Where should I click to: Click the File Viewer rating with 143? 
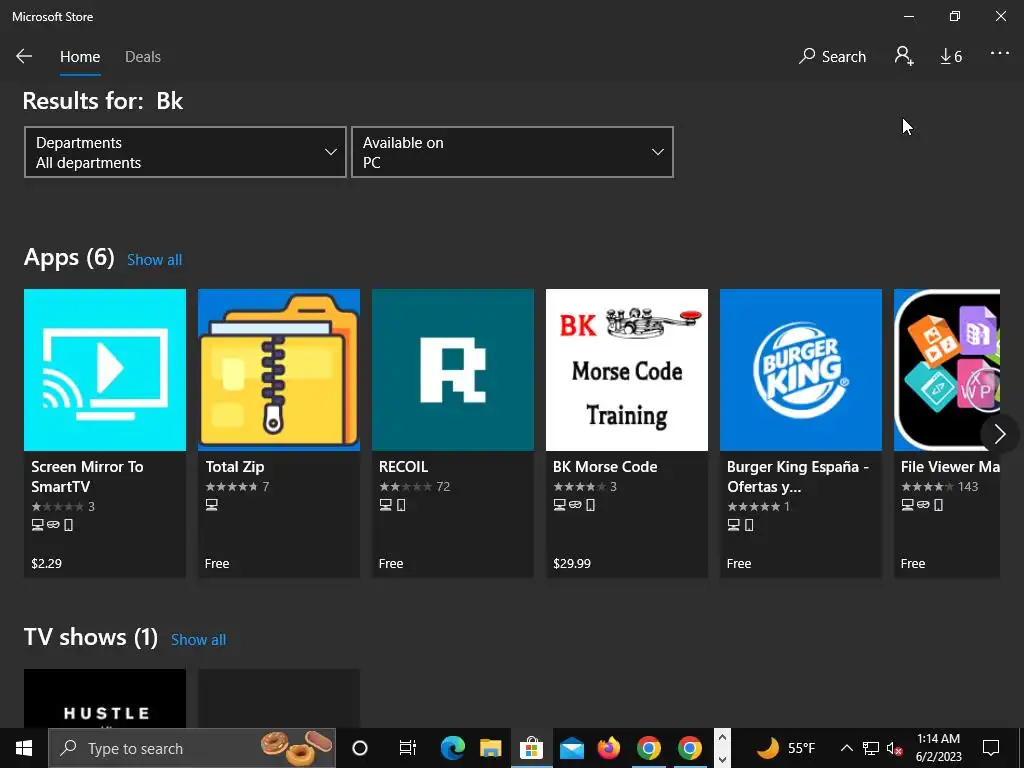pos(939,487)
